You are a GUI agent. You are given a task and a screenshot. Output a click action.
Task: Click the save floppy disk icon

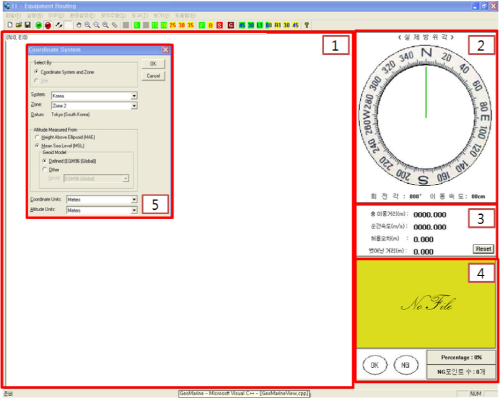tap(28, 25)
